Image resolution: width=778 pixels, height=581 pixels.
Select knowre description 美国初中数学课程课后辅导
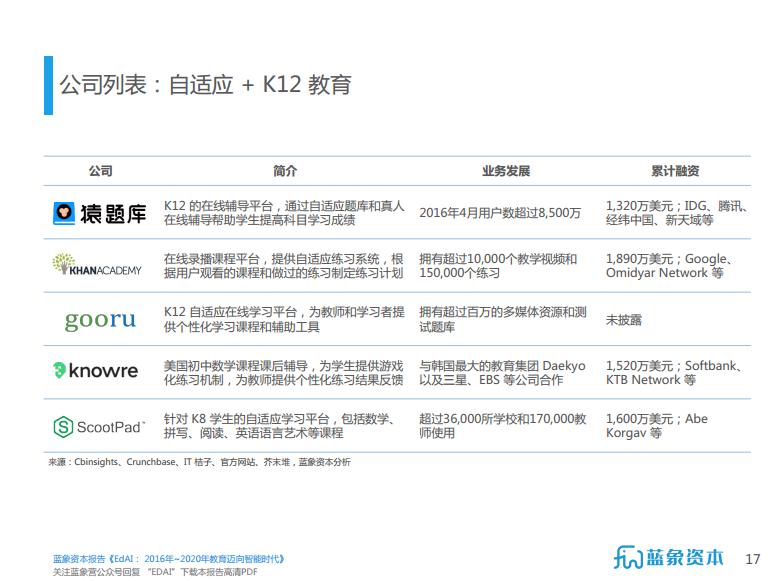pos(284,373)
